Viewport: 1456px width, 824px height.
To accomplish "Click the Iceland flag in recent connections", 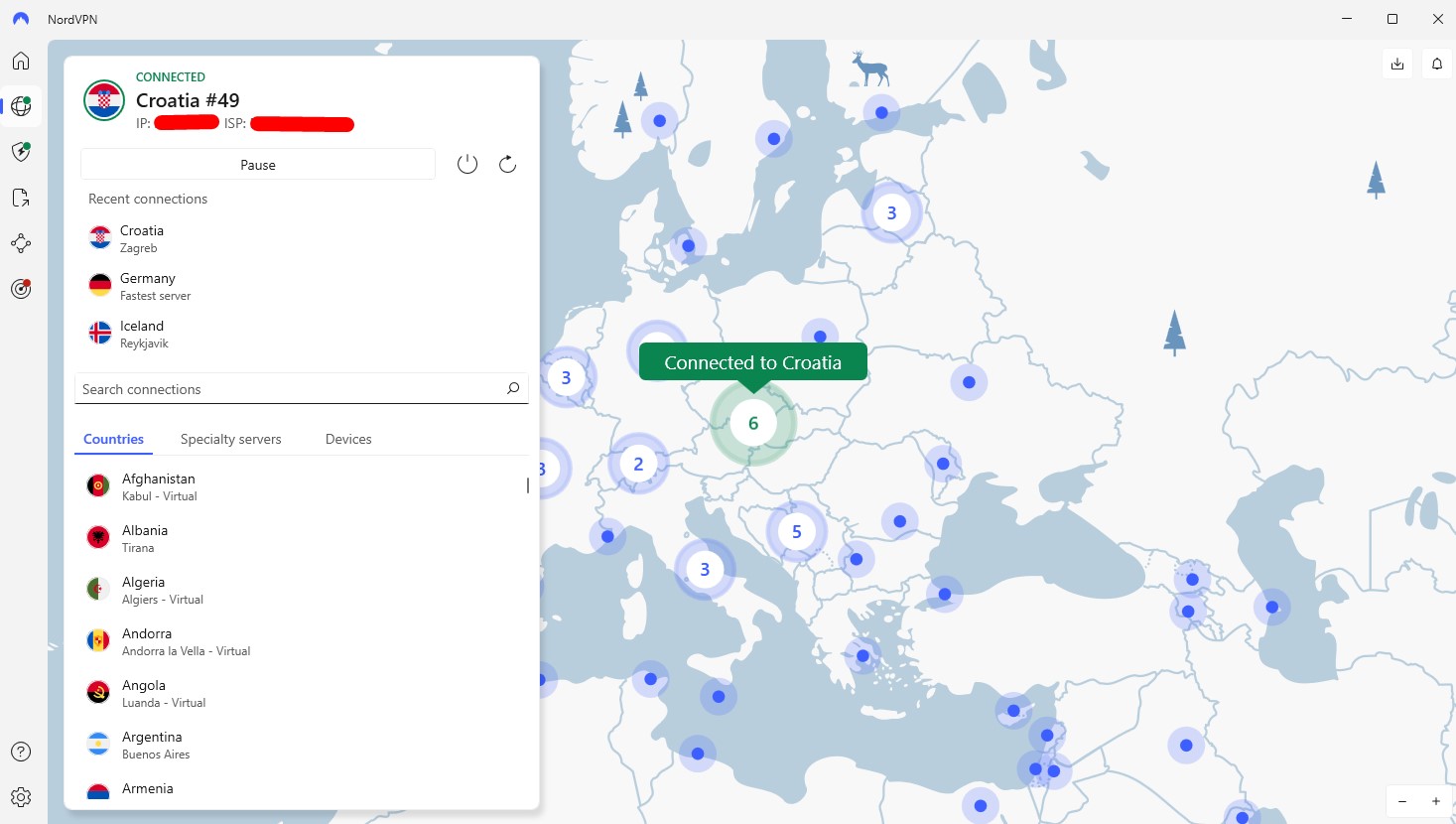I will point(100,334).
